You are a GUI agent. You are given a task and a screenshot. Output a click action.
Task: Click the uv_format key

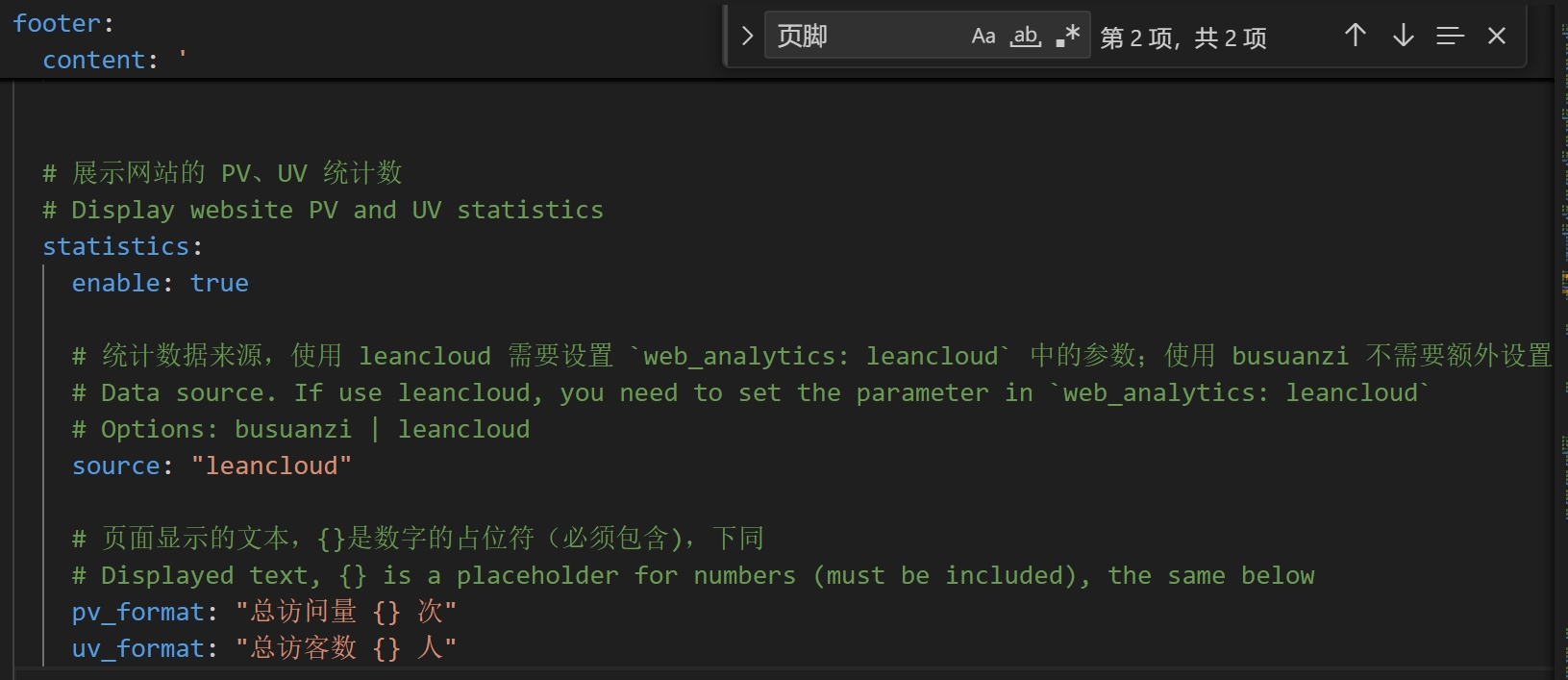pyautogui.click(x=137, y=649)
